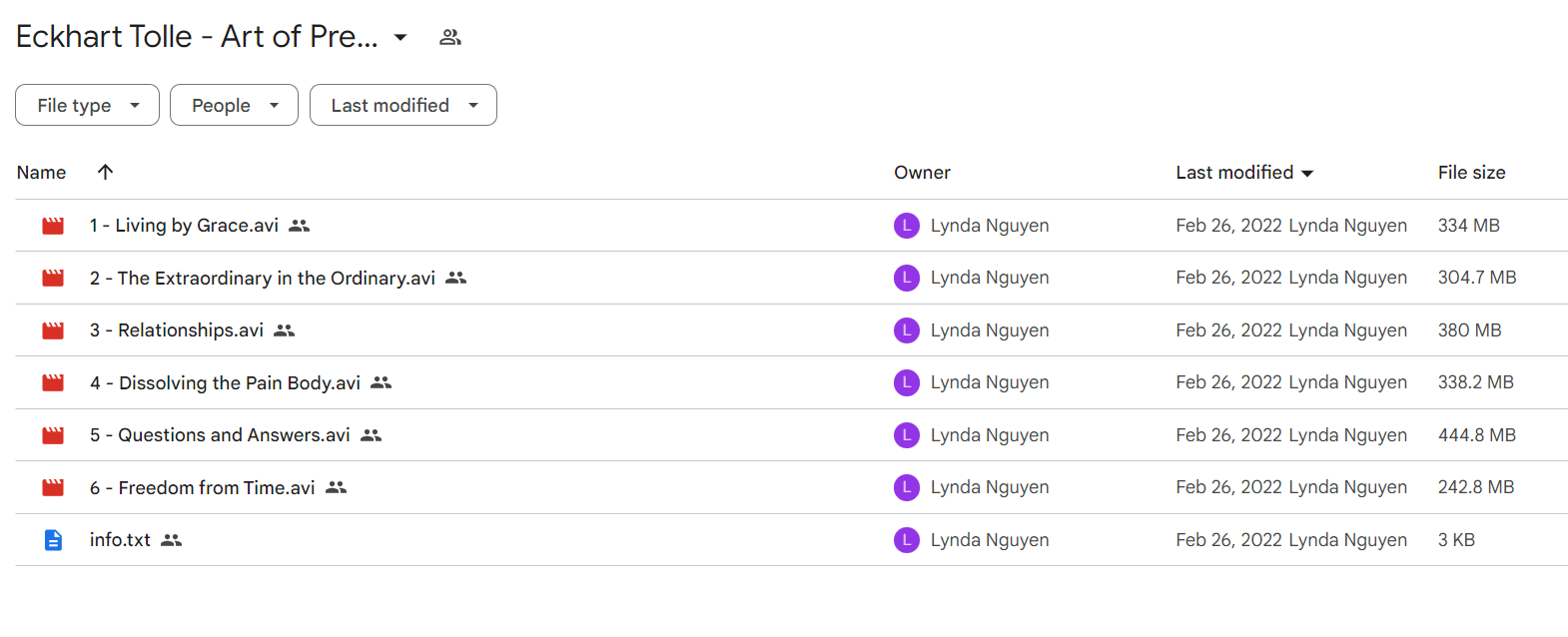Reverse sort direction using the up arrow
The height and width of the screenshot is (637, 1568).
click(x=105, y=172)
